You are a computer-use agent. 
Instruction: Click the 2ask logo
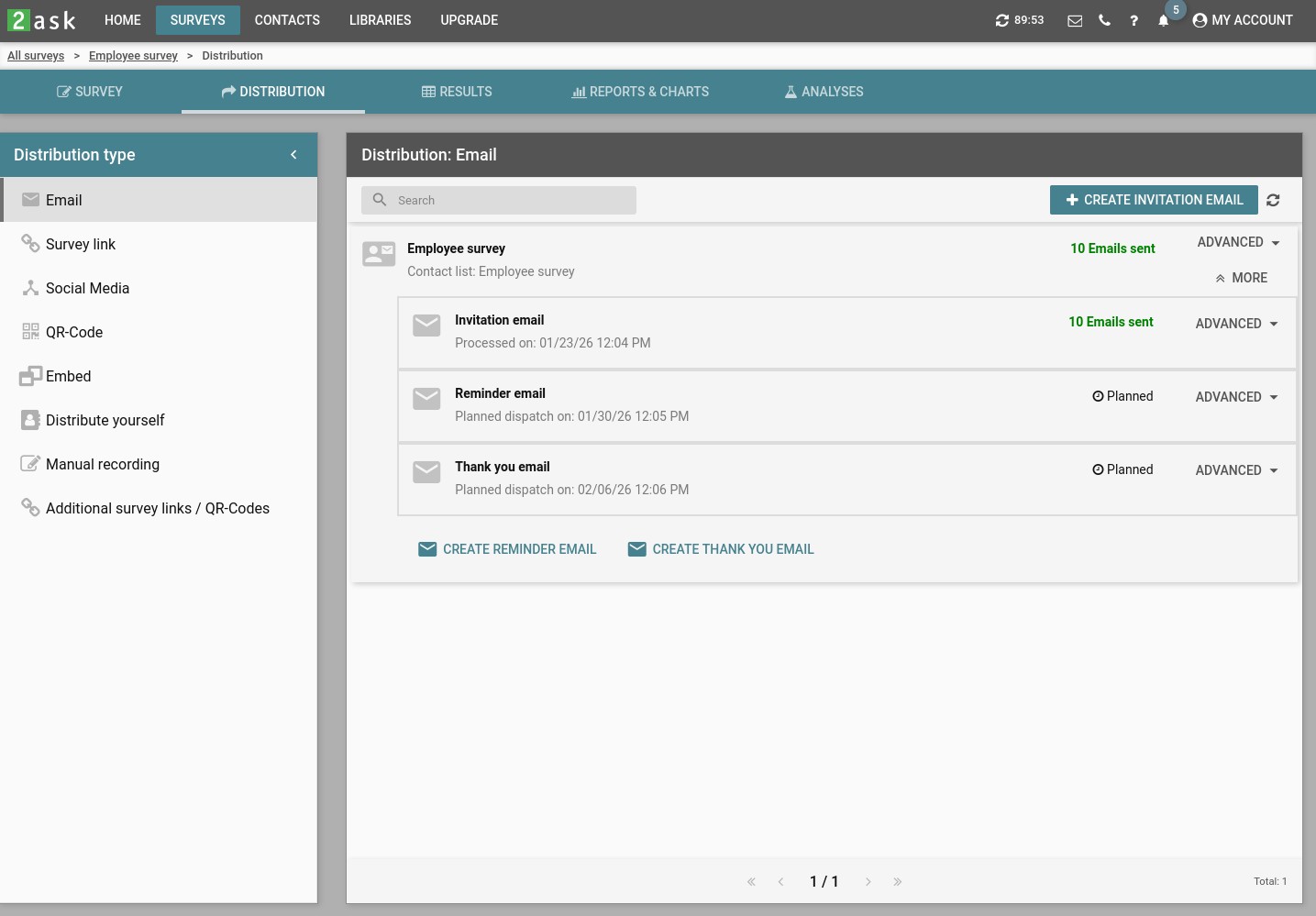tap(42, 20)
